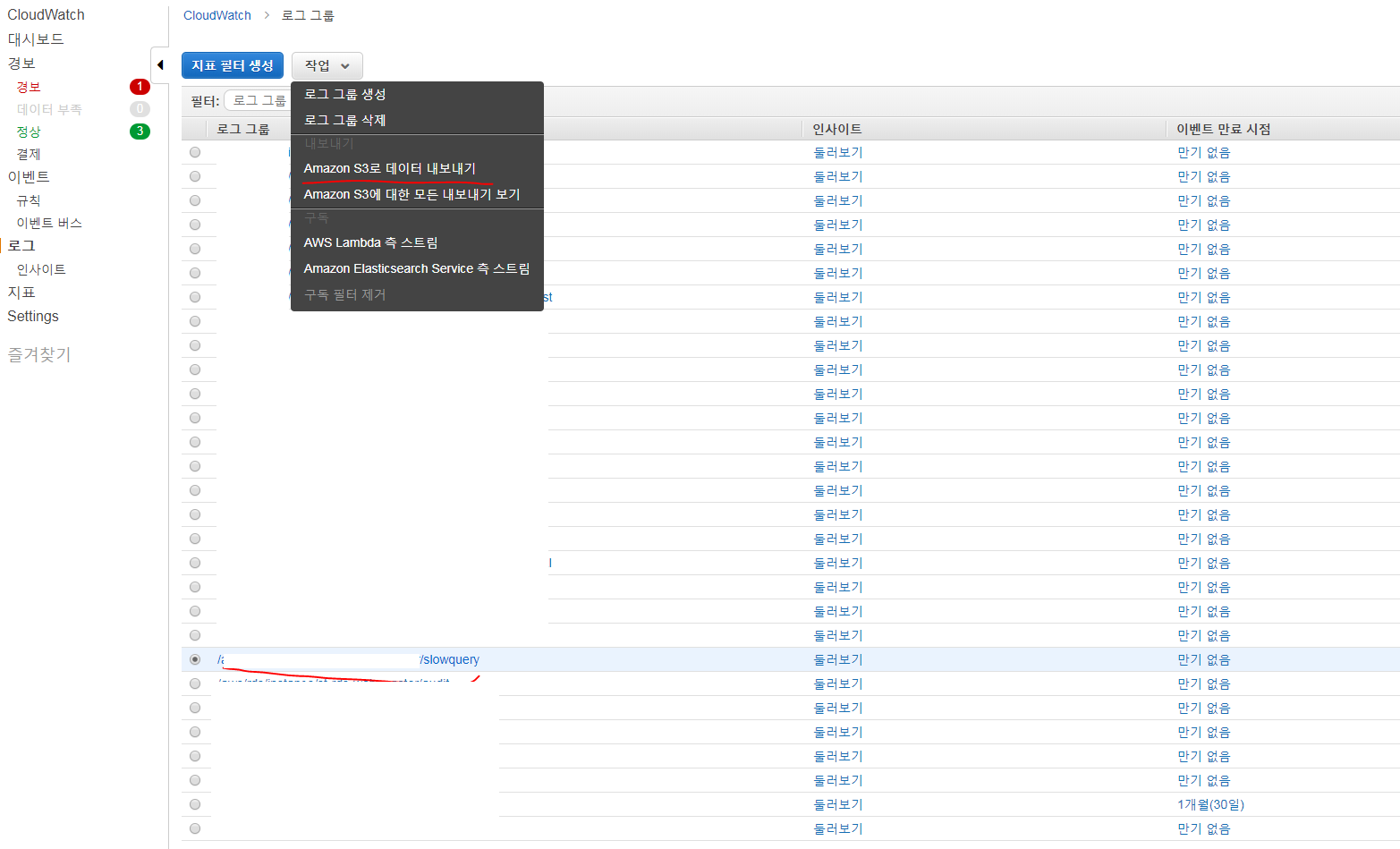Open the 경보 section heading in sidebar
The height and width of the screenshot is (849, 1400).
(x=21, y=64)
